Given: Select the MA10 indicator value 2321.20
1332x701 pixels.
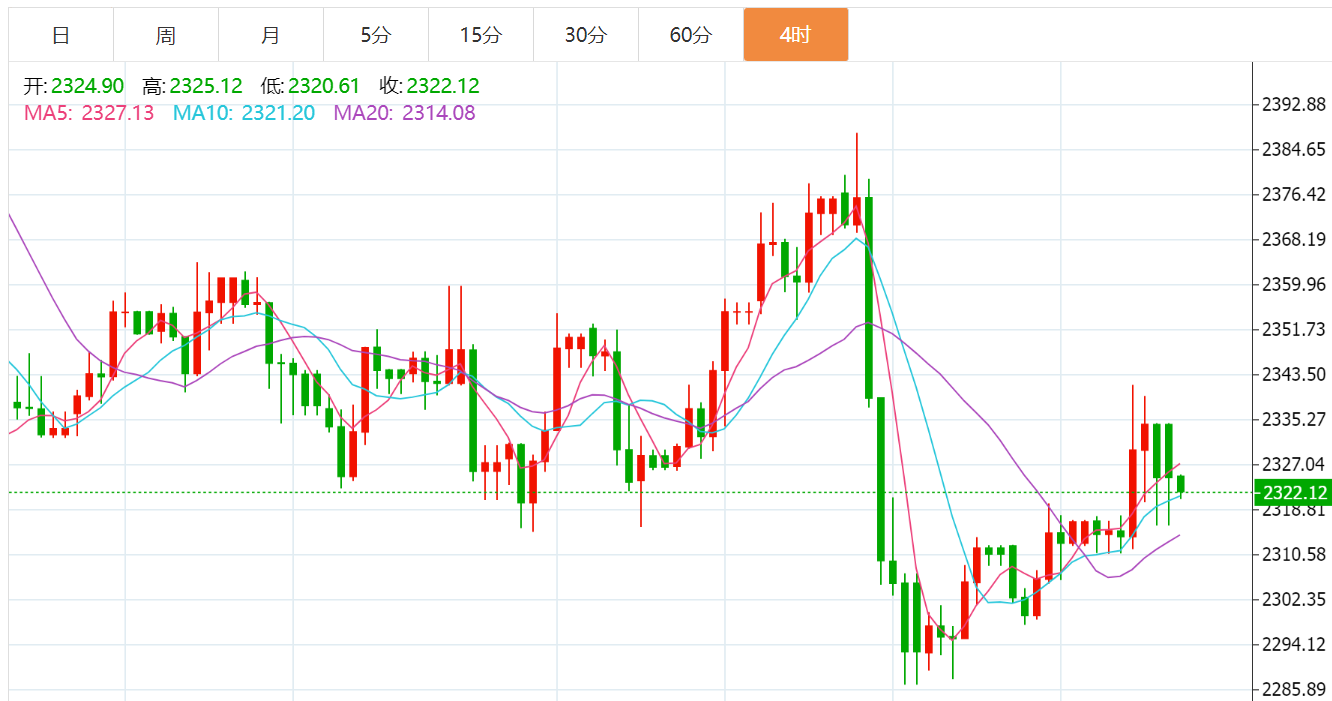Looking at the screenshot, I should [x=277, y=113].
